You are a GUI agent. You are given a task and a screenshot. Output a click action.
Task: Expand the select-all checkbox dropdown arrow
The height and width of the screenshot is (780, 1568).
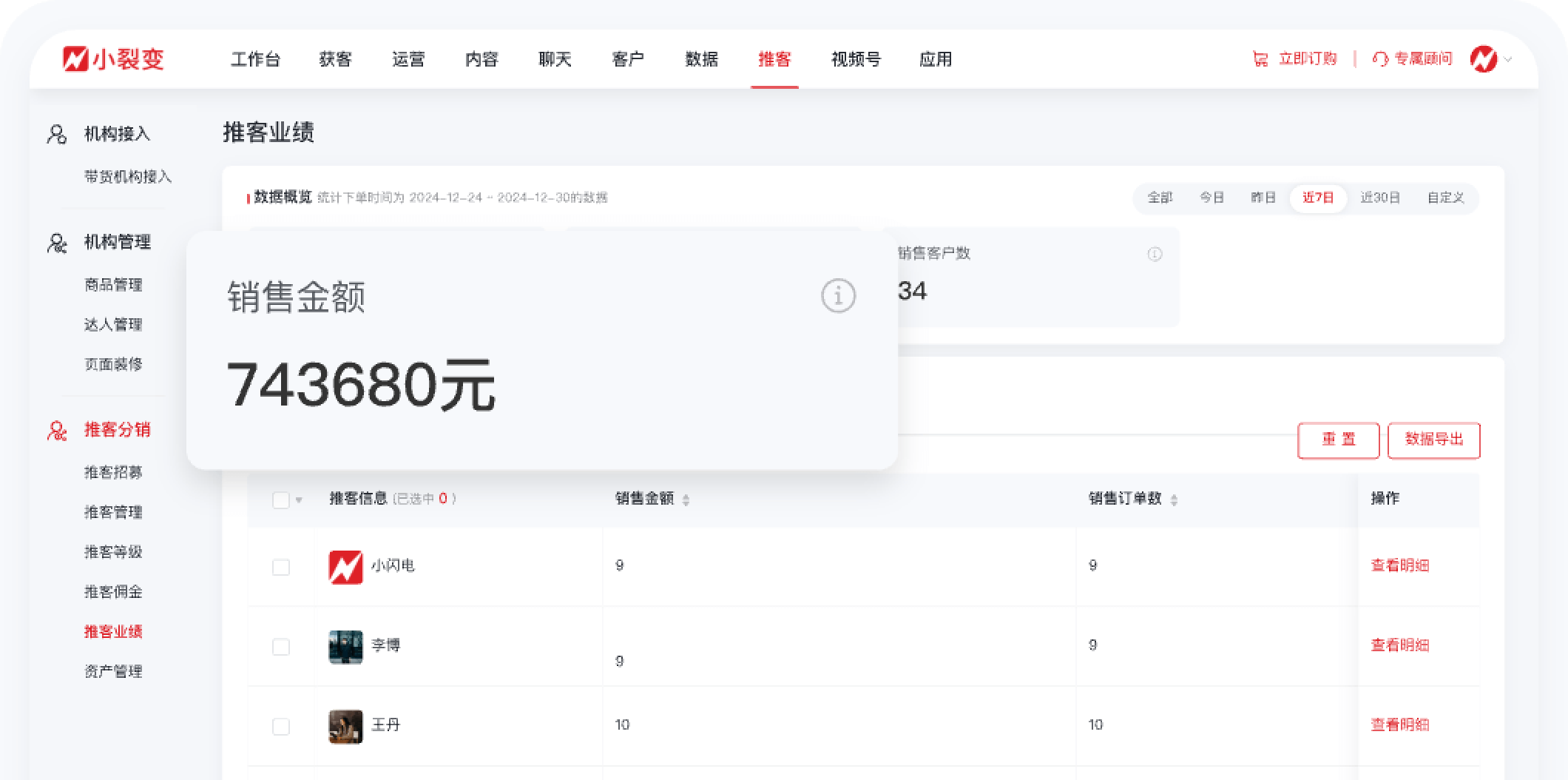pos(299,500)
